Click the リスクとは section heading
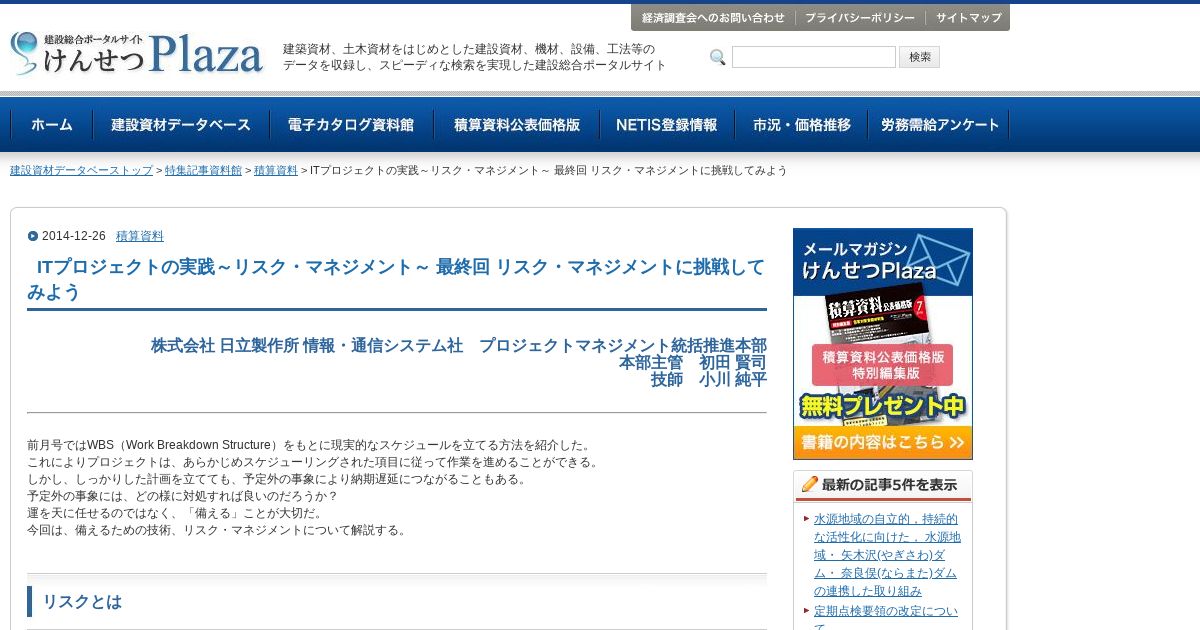 (82, 602)
